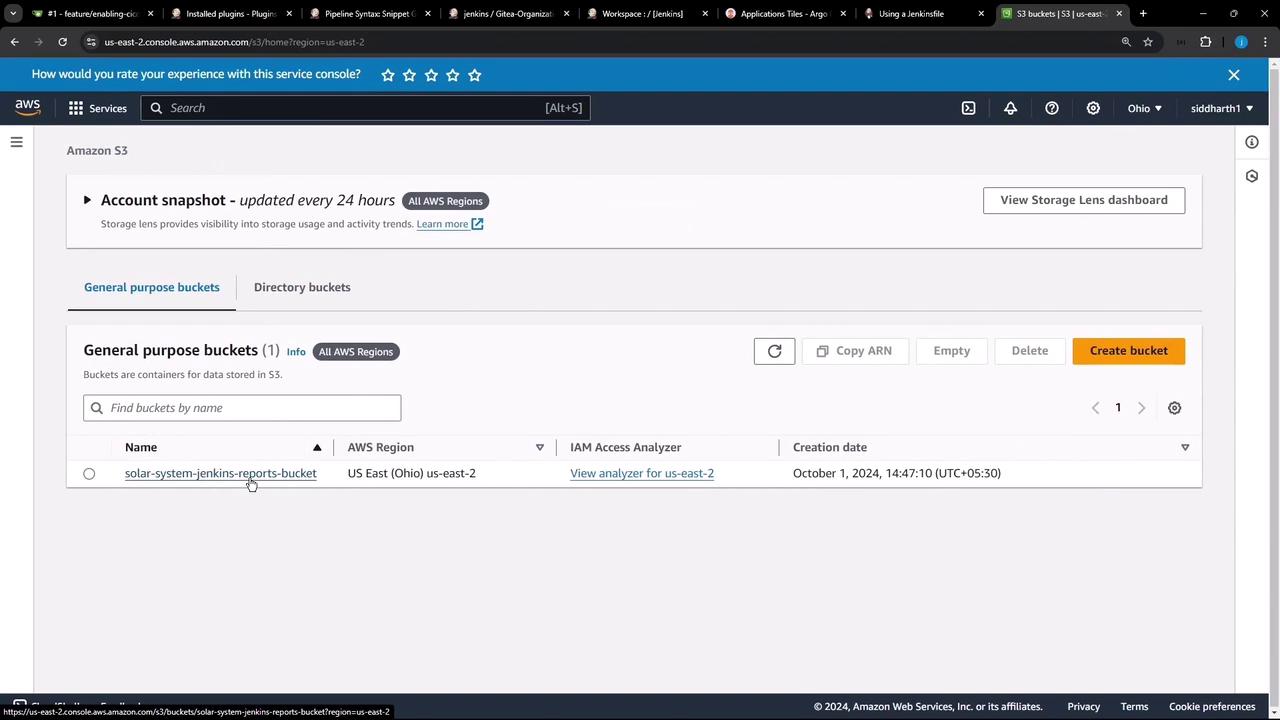Refresh the buckets list

click(774, 351)
